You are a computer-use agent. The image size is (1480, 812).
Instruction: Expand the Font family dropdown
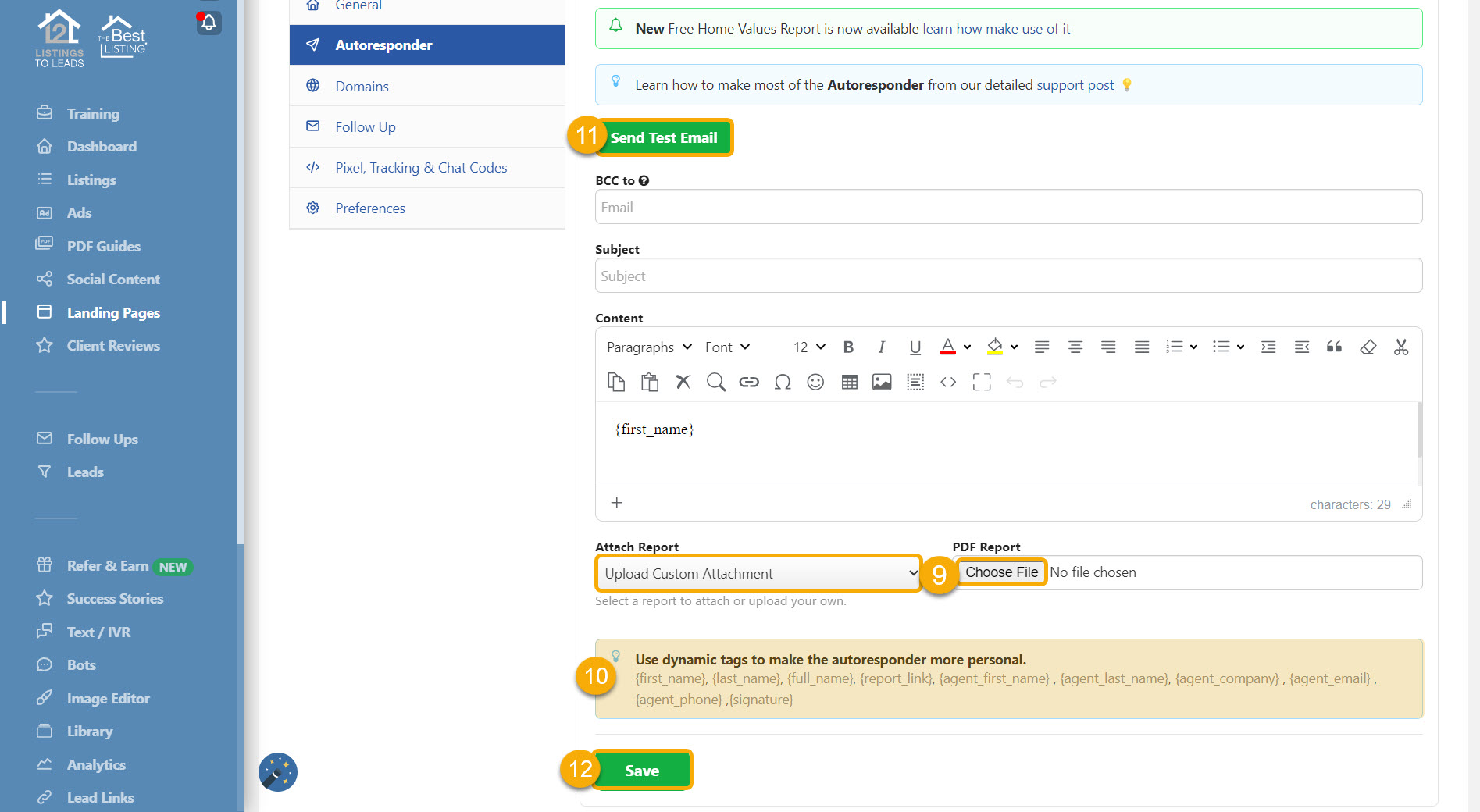coord(727,347)
